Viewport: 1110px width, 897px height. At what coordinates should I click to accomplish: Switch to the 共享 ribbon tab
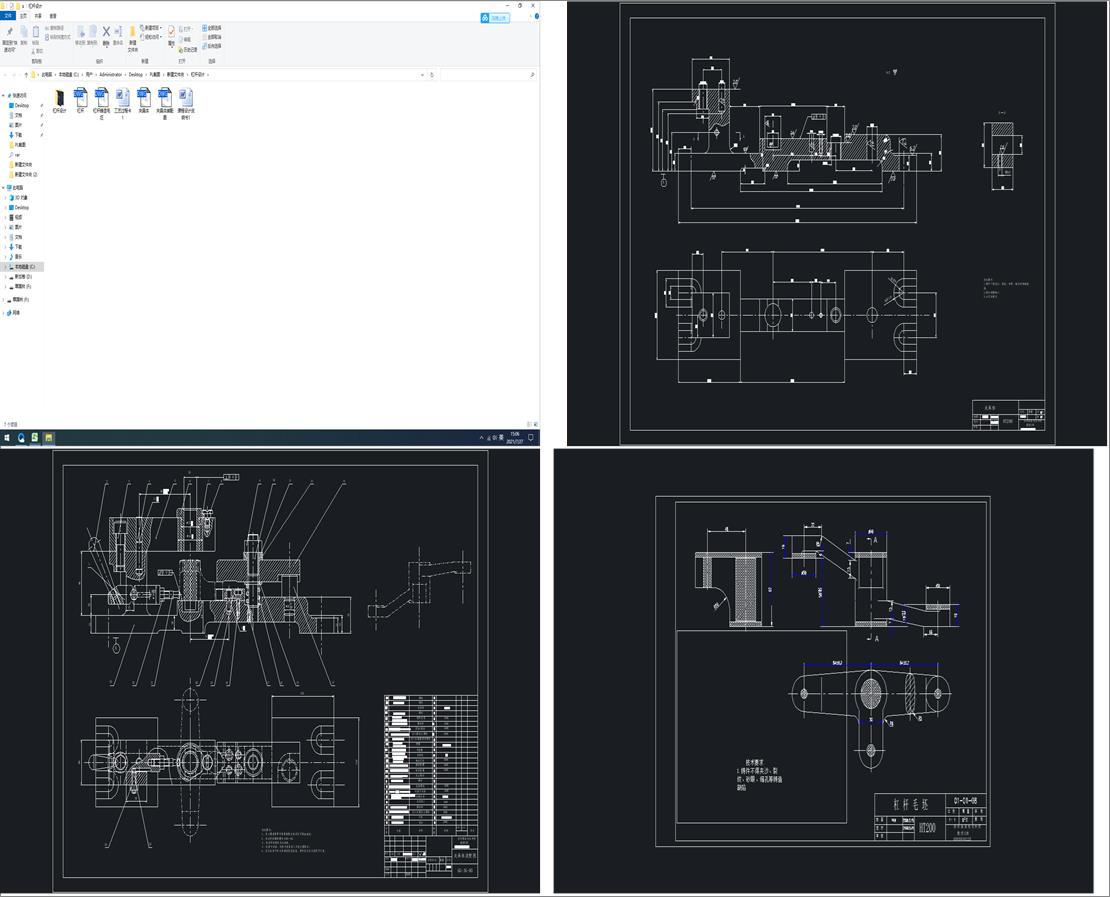coord(38,16)
